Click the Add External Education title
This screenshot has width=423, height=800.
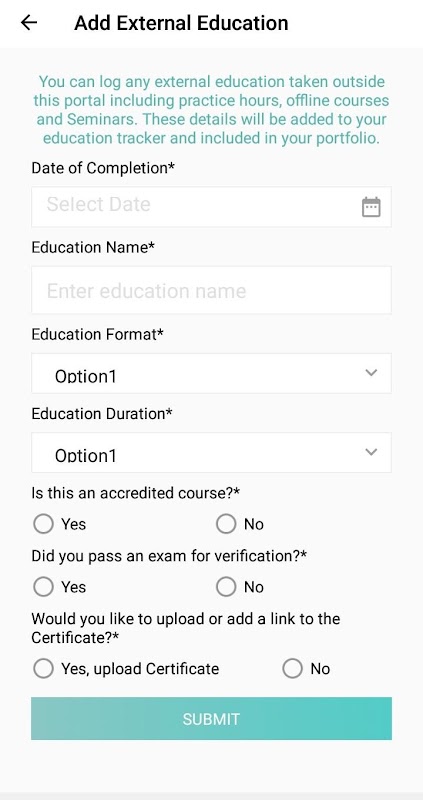pos(181,23)
